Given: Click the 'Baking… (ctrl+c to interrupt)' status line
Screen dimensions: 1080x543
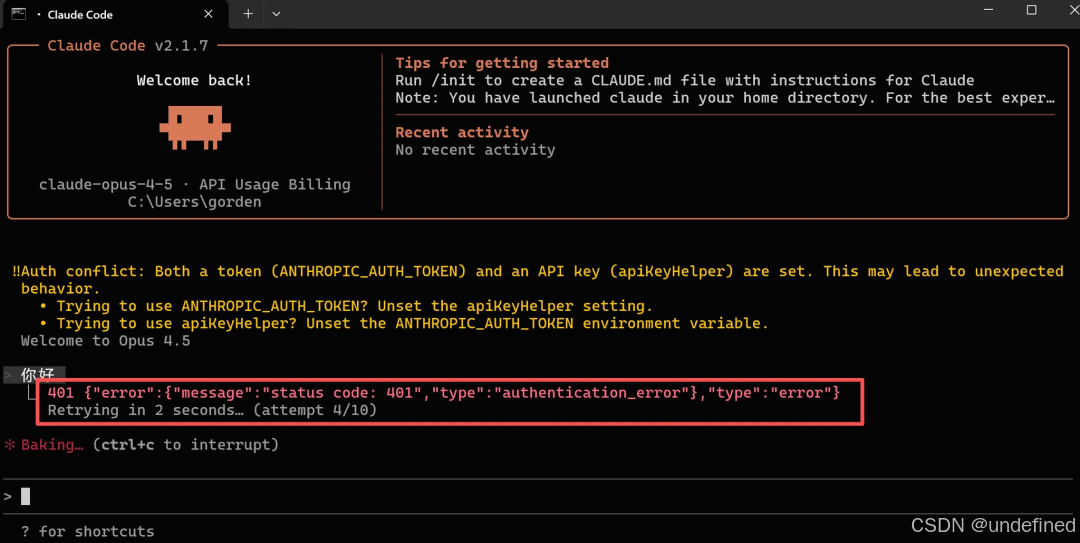Looking at the screenshot, I should (x=141, y=445).
